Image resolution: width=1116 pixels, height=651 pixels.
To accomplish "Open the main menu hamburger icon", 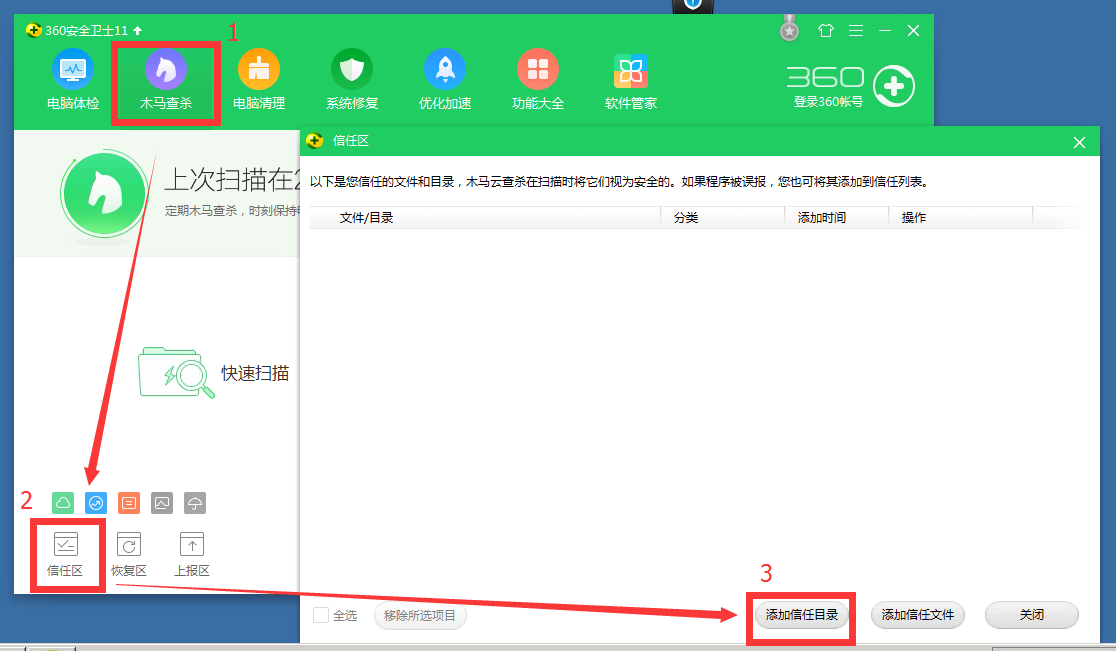I will (x=856, y=31).
